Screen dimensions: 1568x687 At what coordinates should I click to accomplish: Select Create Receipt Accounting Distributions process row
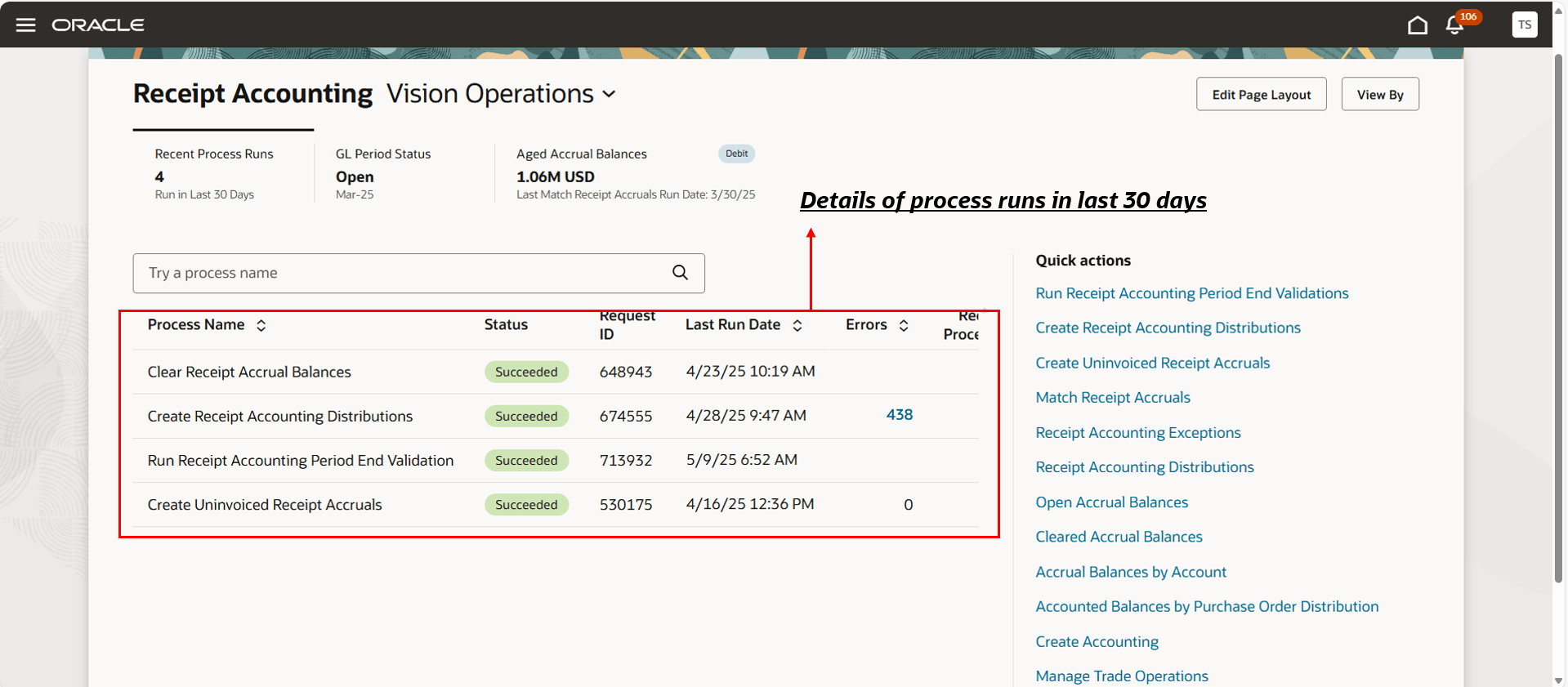point(556,417)
